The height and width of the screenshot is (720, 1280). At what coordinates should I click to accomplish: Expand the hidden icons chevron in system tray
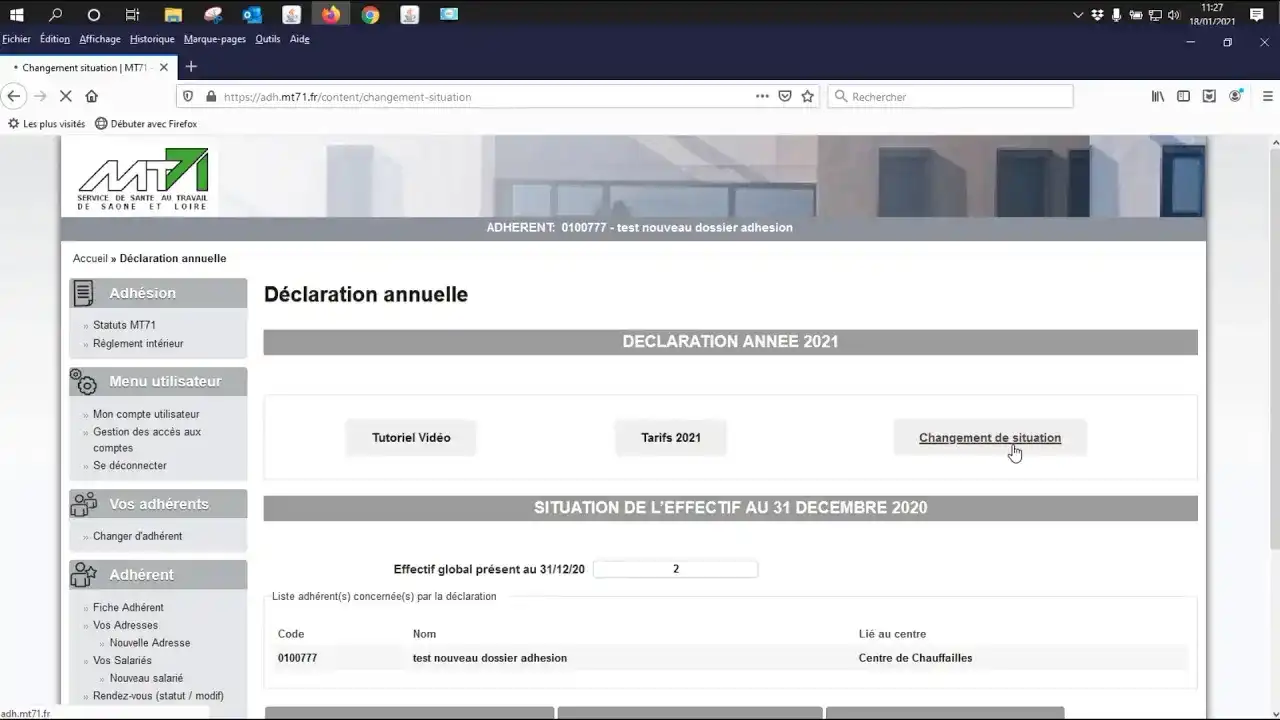click(x=1077, y=15)
